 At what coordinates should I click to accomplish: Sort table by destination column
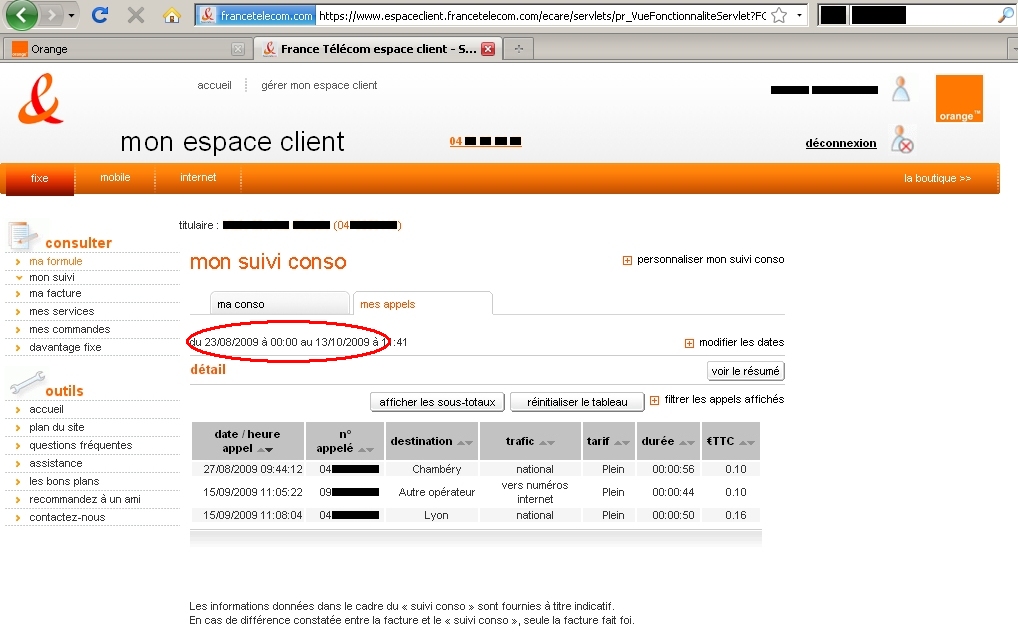(432, 441)
